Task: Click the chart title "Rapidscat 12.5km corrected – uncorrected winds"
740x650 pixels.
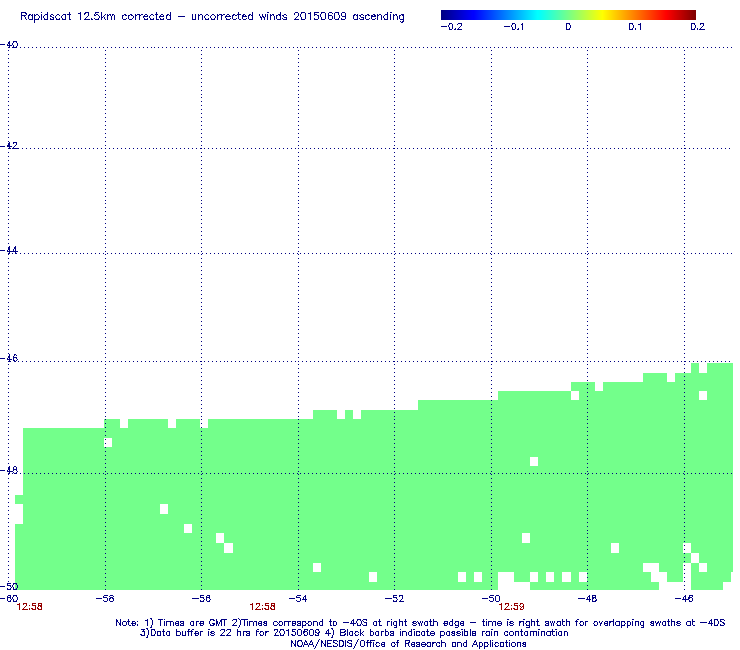Action: pos(212,17)
